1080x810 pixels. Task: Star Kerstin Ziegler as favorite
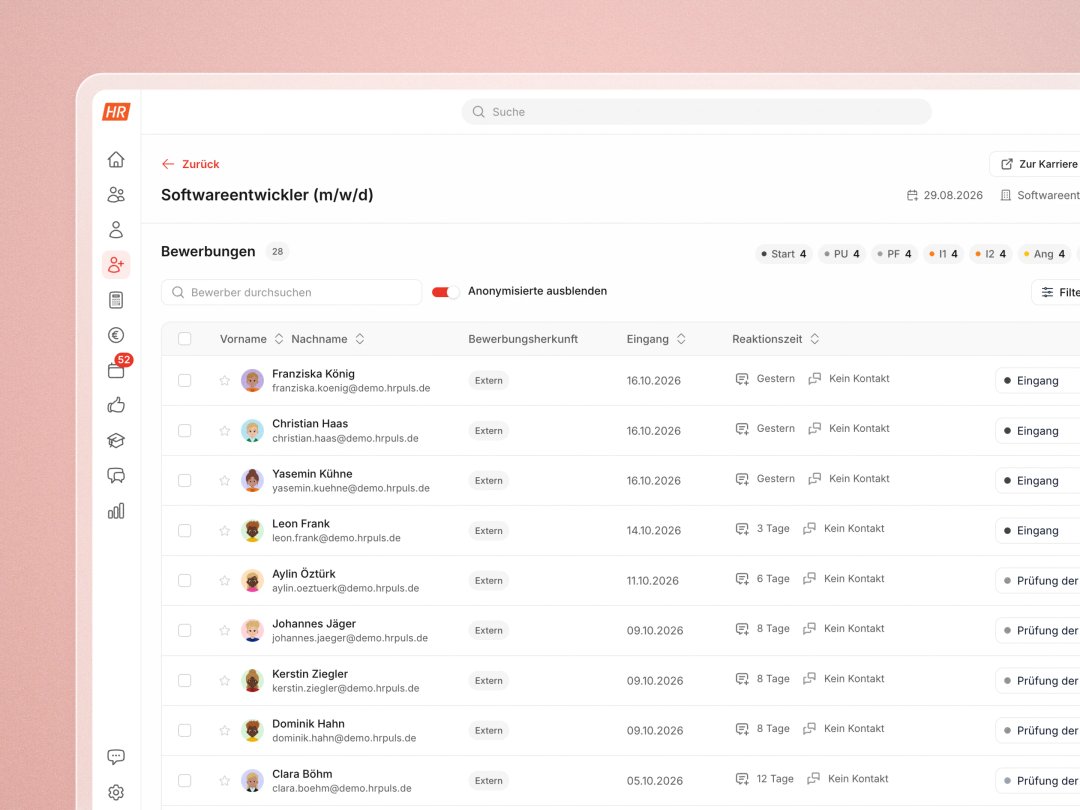(225, 681)
